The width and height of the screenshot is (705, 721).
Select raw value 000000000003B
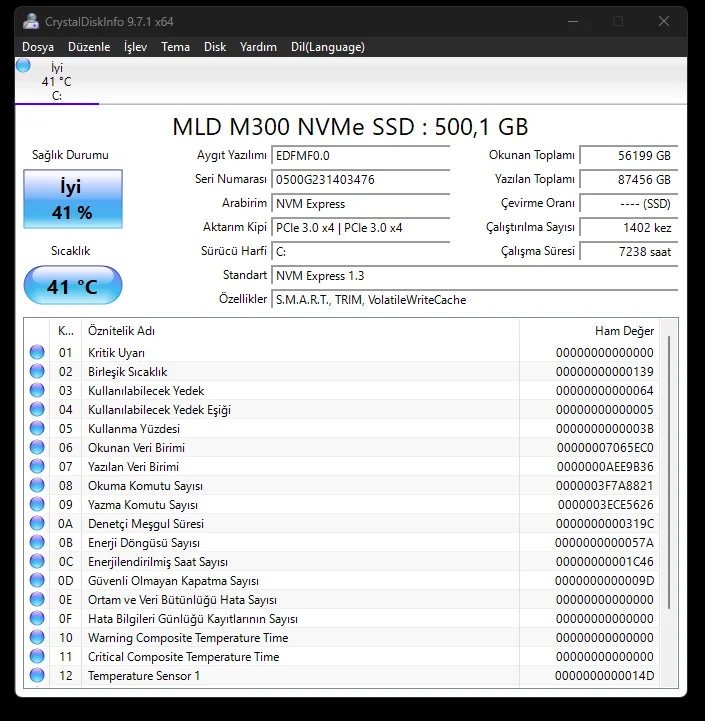tap(604, 429)
